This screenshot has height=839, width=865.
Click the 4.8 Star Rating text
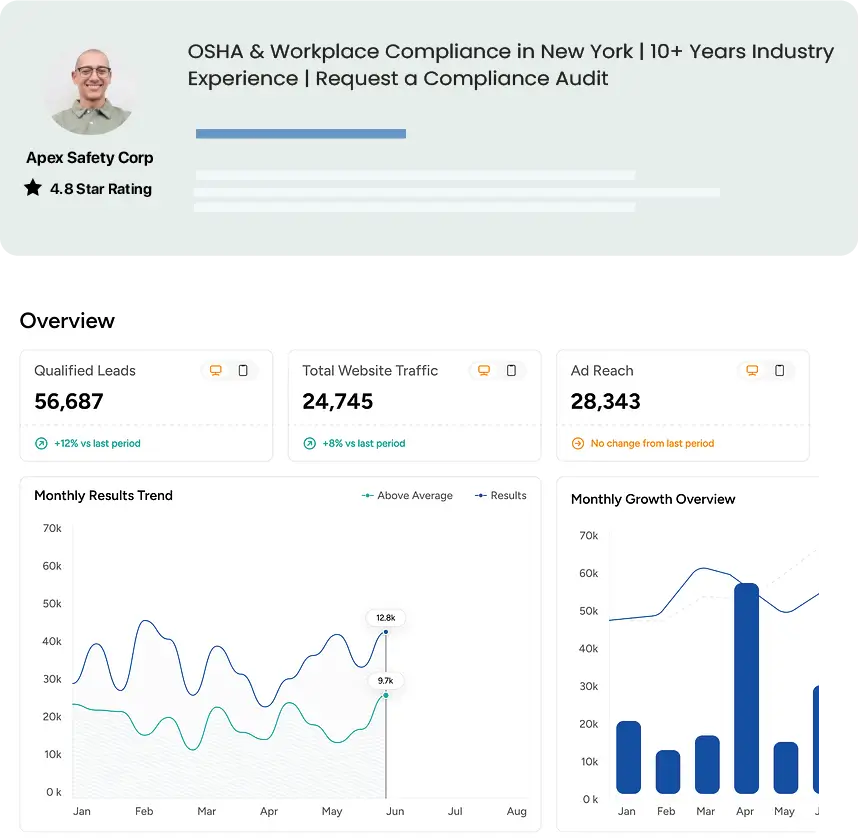[101, 189]
